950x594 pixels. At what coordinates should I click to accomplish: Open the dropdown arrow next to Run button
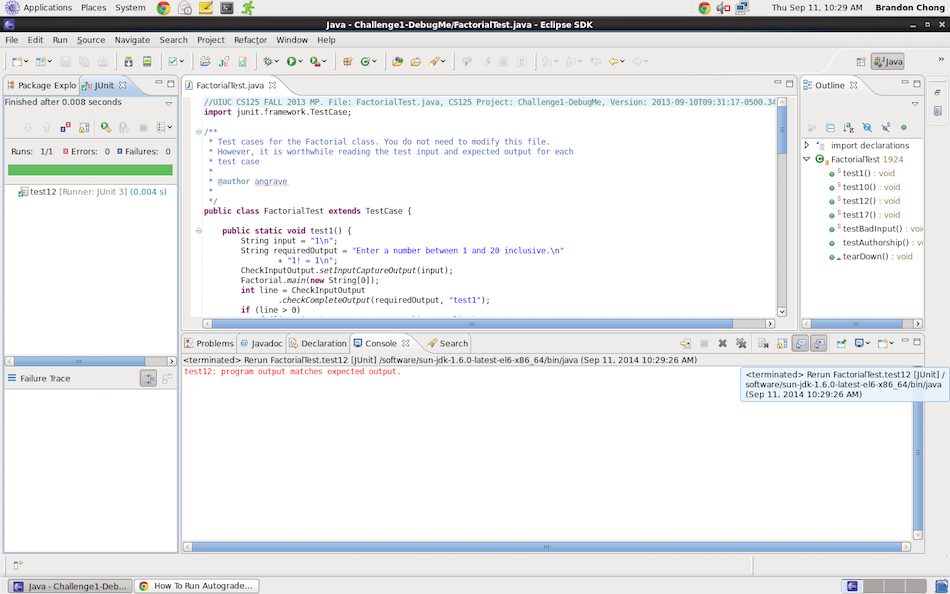point(302,62)
